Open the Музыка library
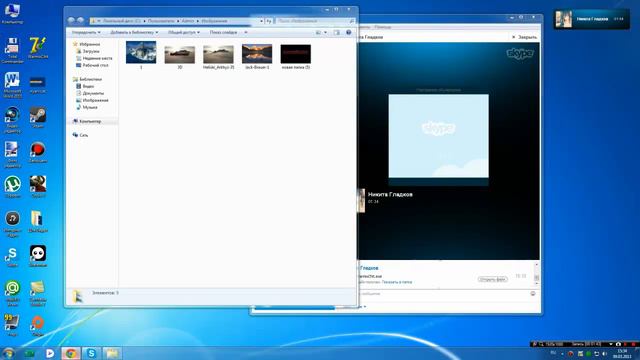The image size is (640, 360). (90, 107)
